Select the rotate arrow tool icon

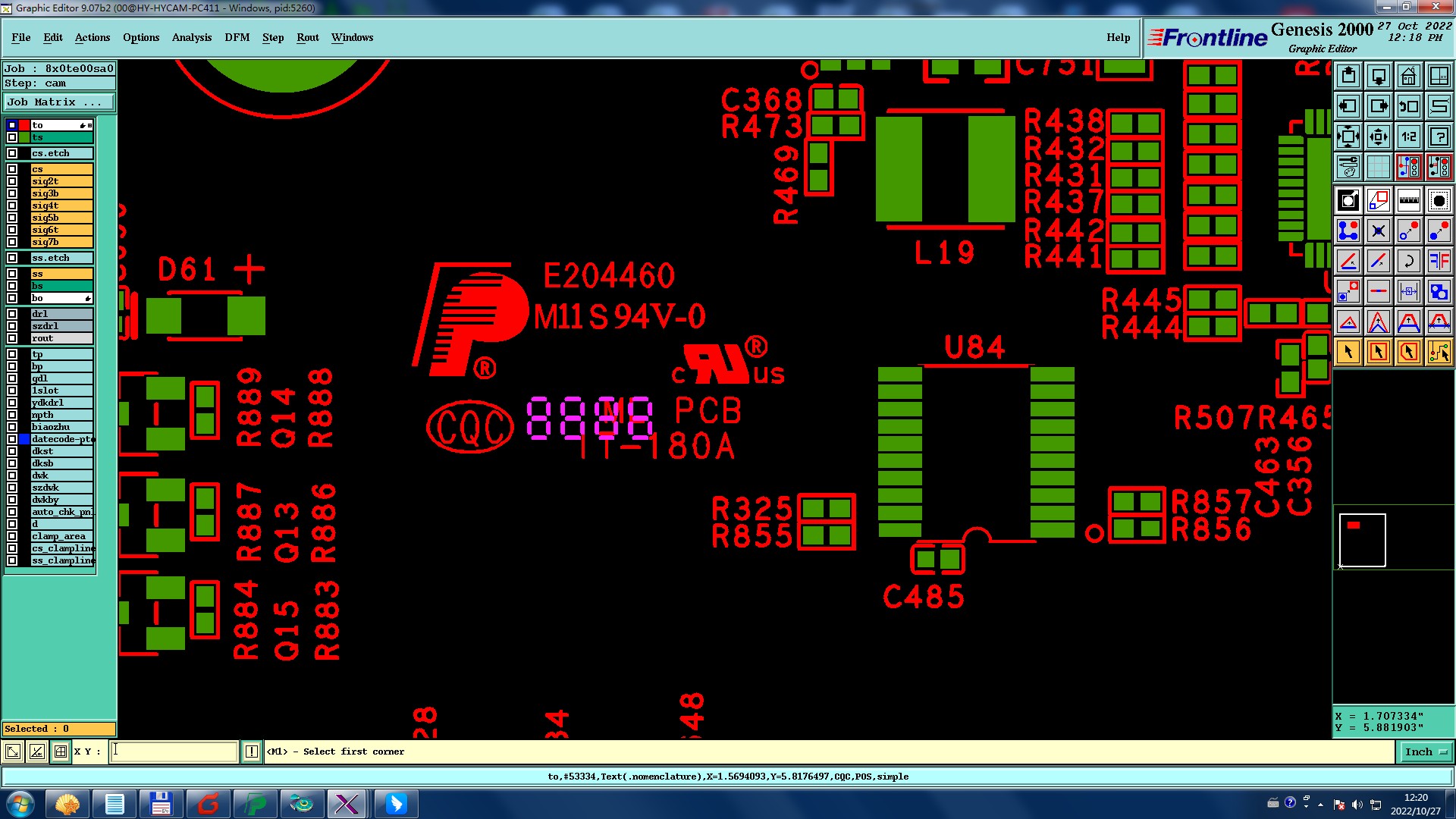pyautogui.click(x=1408, y=261)
